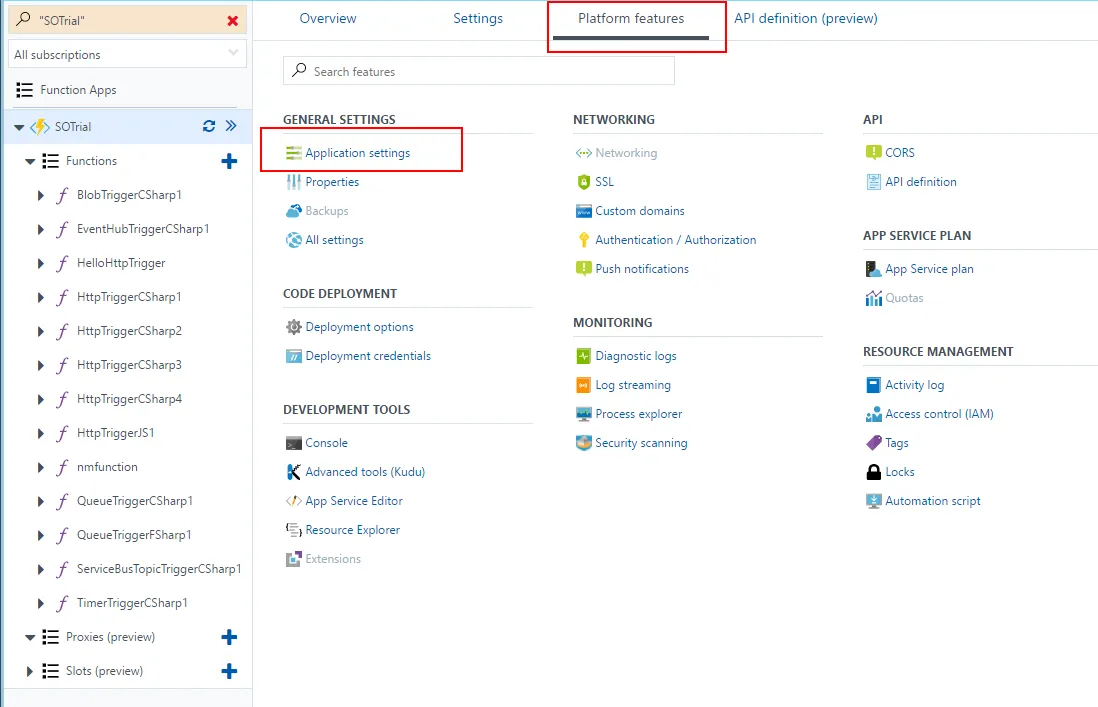The height and width of the screenshot is (707, 1098).
Task: Click the CORS icon
Action: (873, 153)
